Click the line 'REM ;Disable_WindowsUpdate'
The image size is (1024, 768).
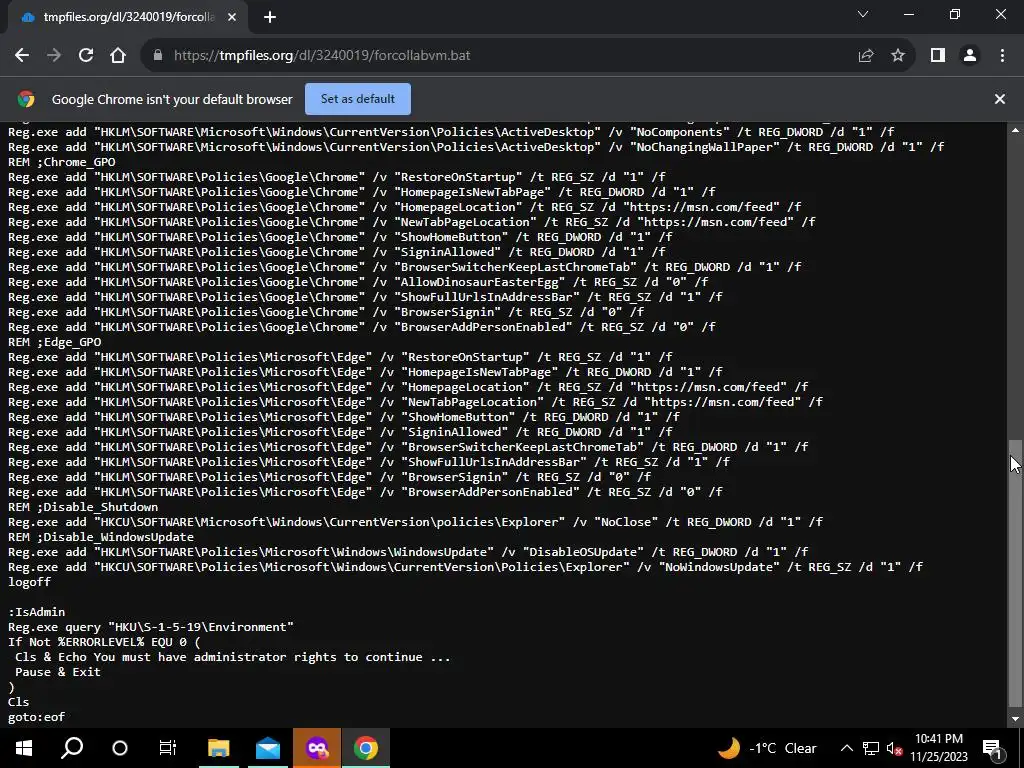tap(101, 537)
